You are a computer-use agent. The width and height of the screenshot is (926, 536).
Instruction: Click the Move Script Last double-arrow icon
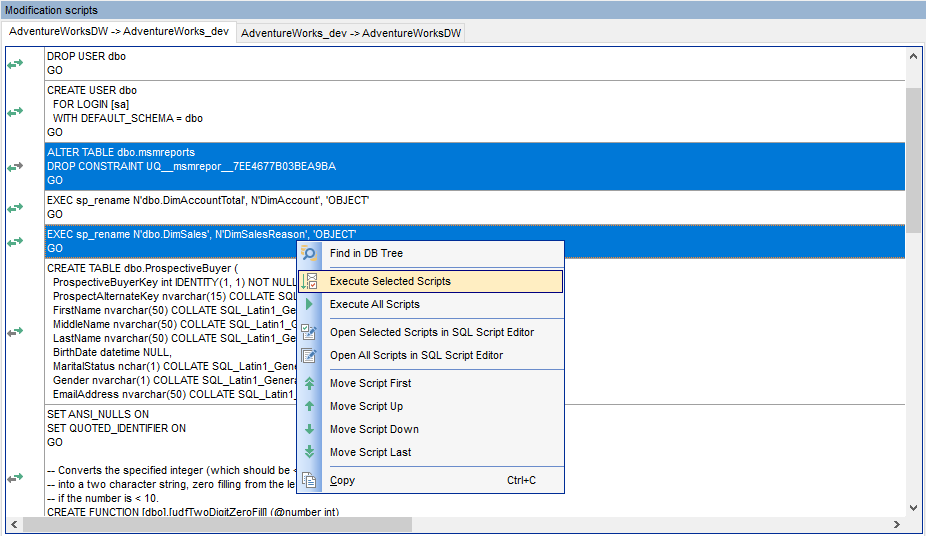(310, 452)
